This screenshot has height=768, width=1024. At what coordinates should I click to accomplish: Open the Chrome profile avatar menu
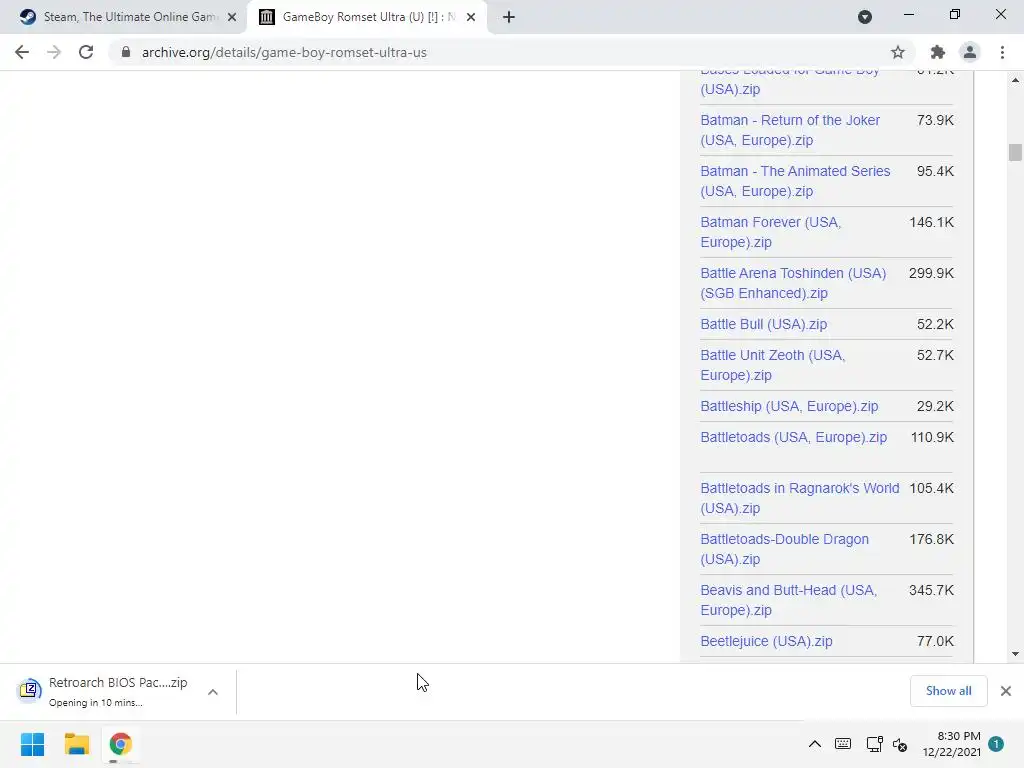click(970, 52)
